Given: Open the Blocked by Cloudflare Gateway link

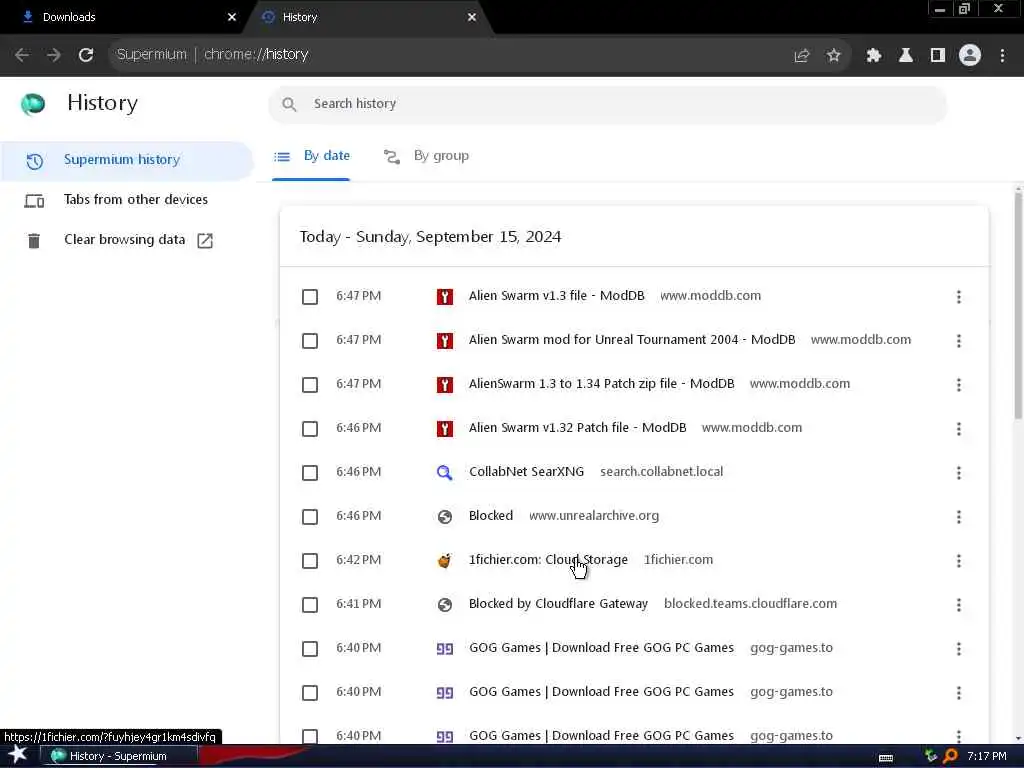Looking at the screenshot, I should coord(558,604).
